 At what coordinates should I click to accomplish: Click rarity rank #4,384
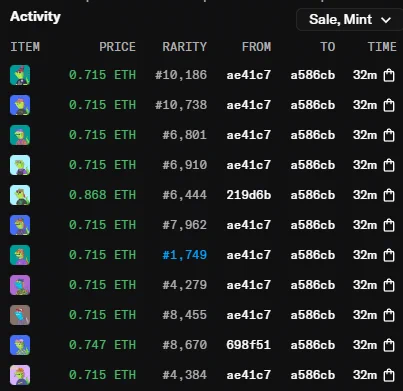pyautogui.click(x=185, y=375)
